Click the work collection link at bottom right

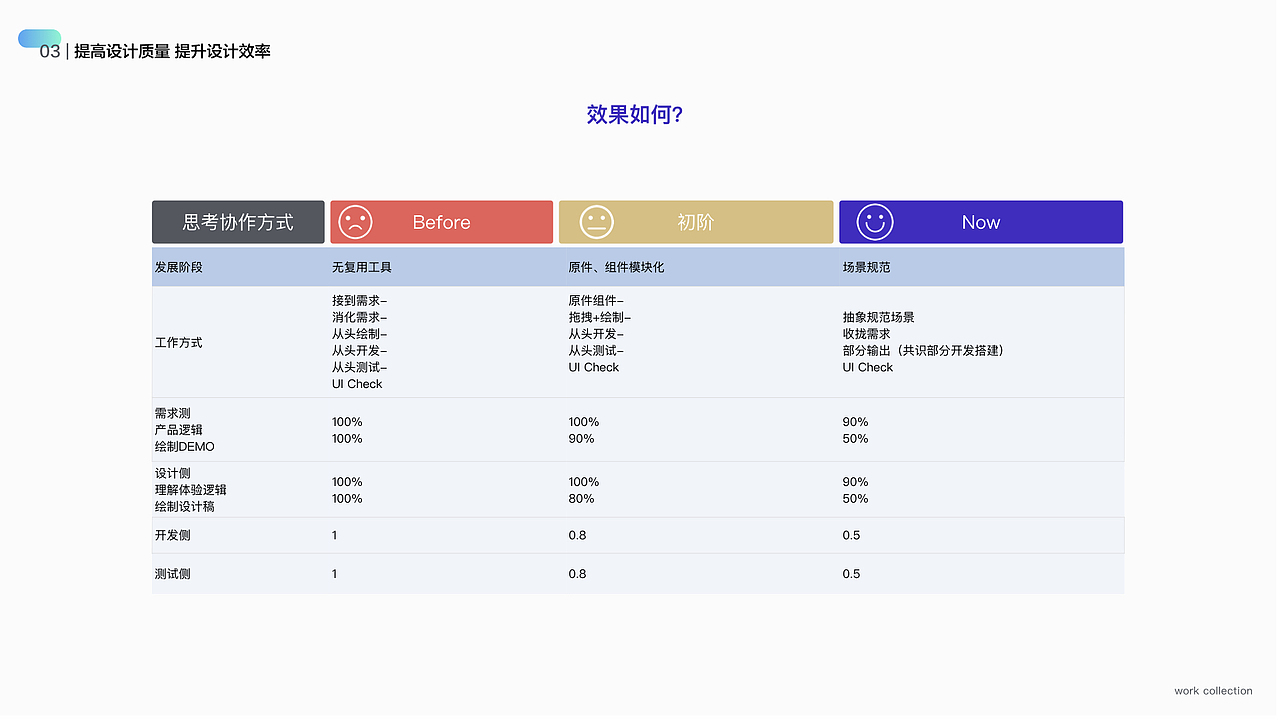(x=1212, y=690)
